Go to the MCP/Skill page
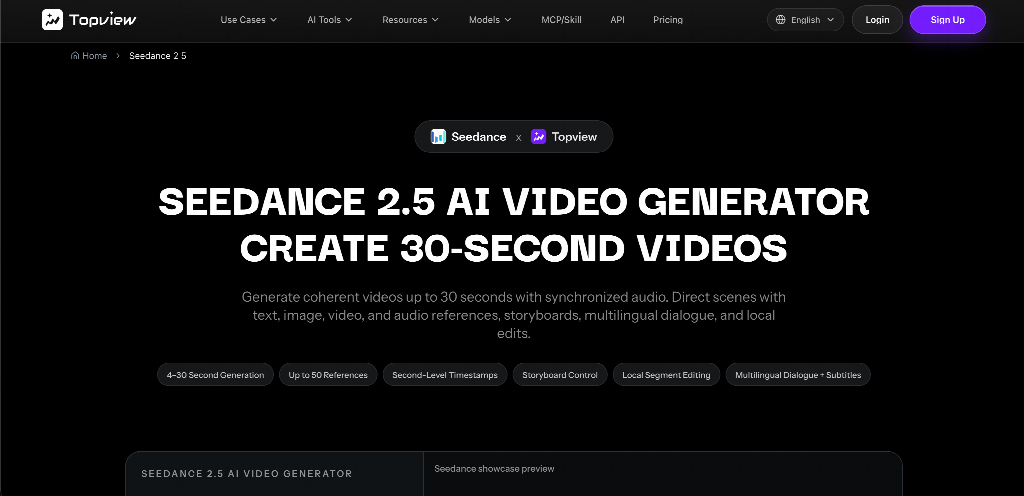Screen dimensions: 1024x496 coord(561,20)
